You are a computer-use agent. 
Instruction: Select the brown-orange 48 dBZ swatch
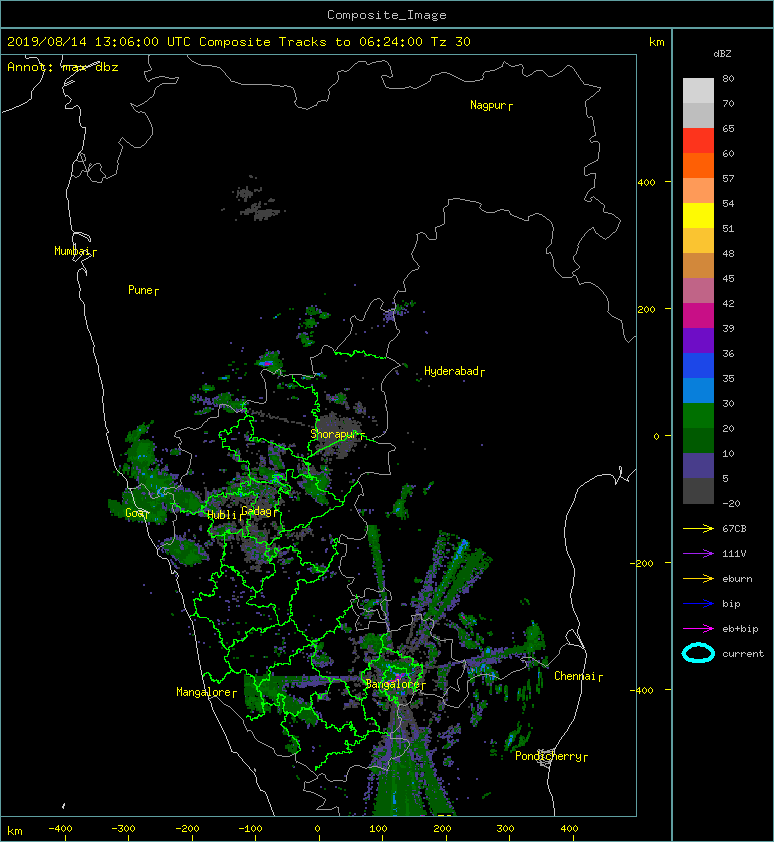pyautogui.click(x=698, y=265)
